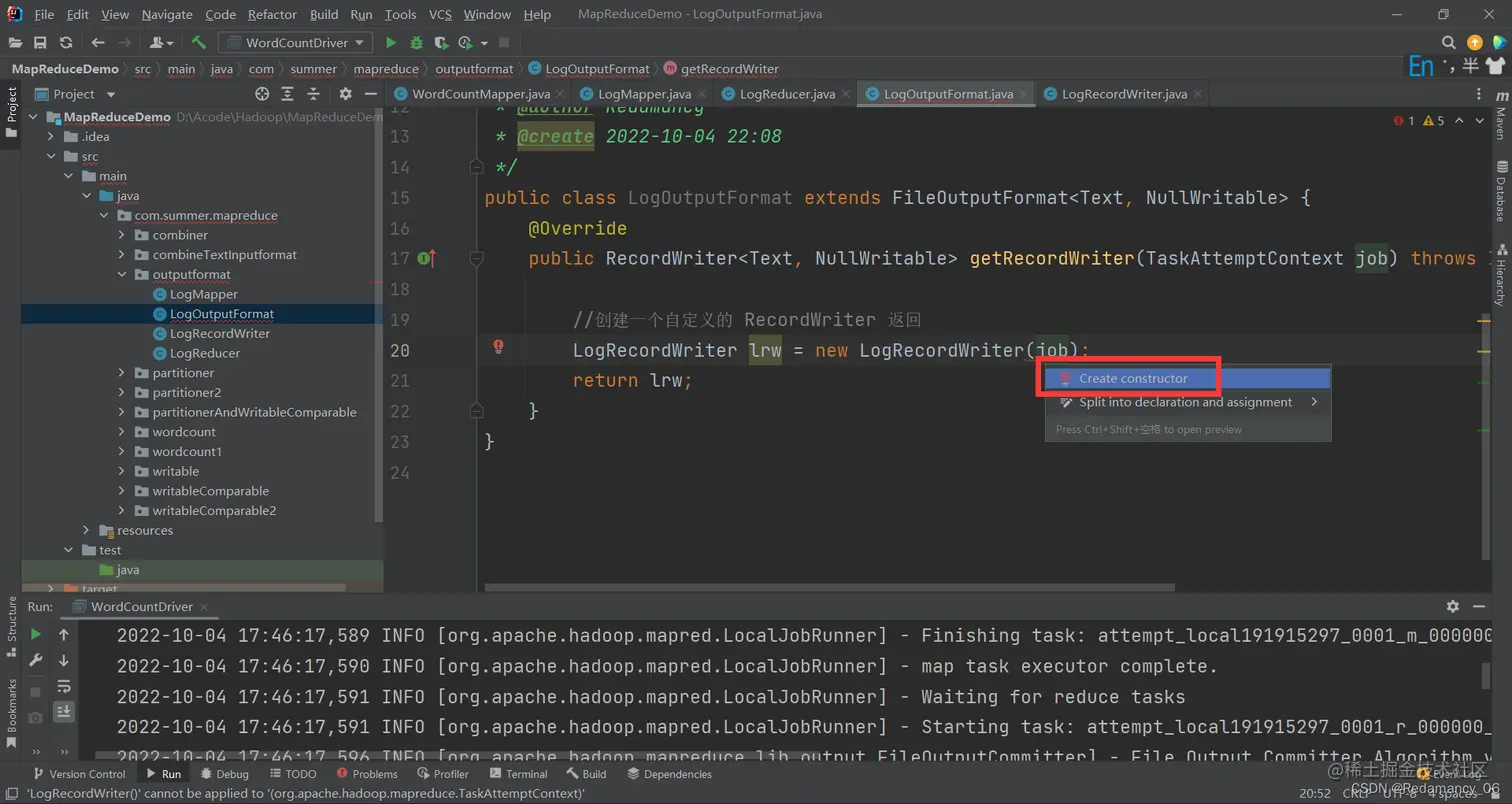
Task: Hide the Project panel with minus icon
Action: pyautogui.click(x=369, y=94)
